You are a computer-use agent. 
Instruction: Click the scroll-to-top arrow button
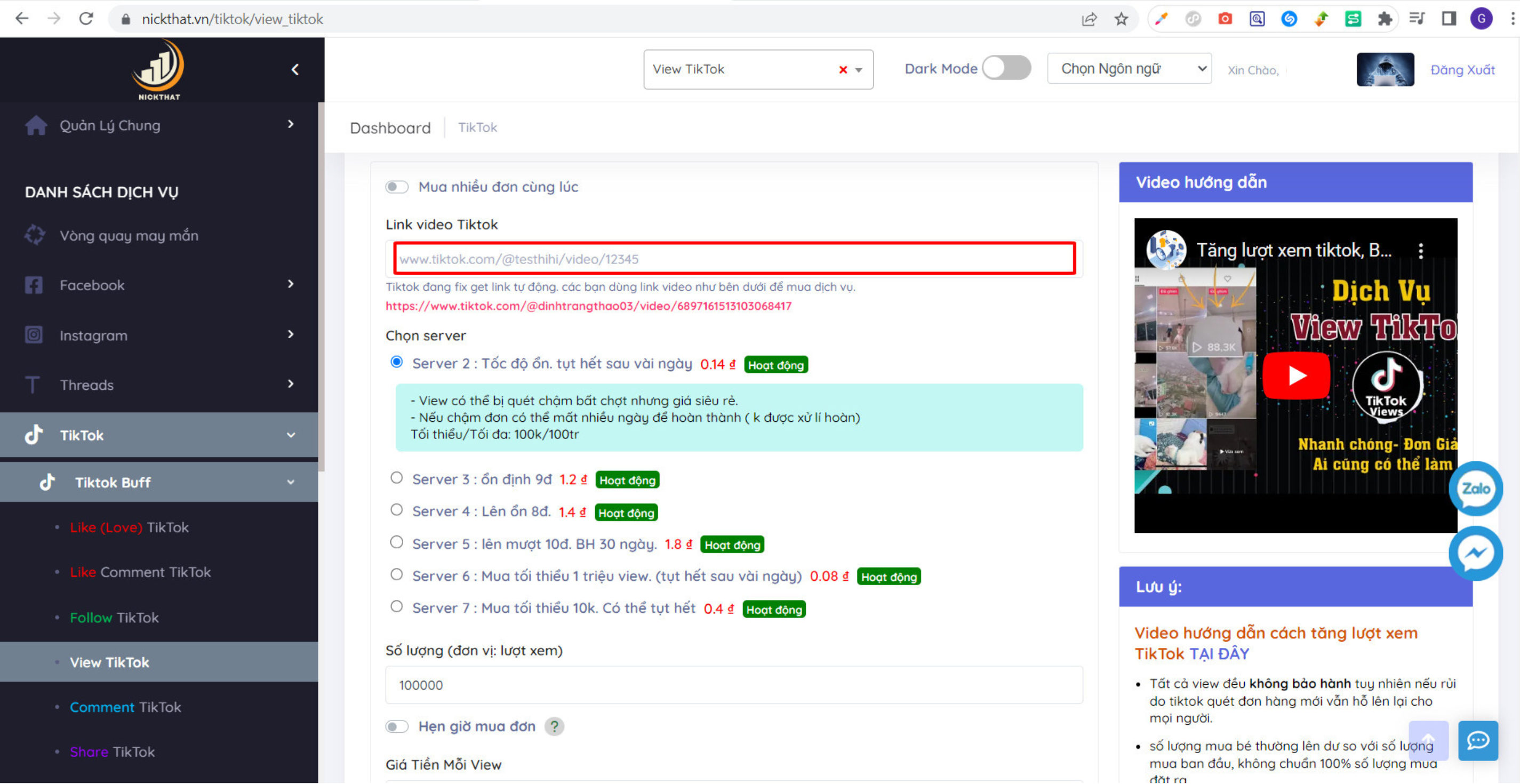[x=1428, y=740]
